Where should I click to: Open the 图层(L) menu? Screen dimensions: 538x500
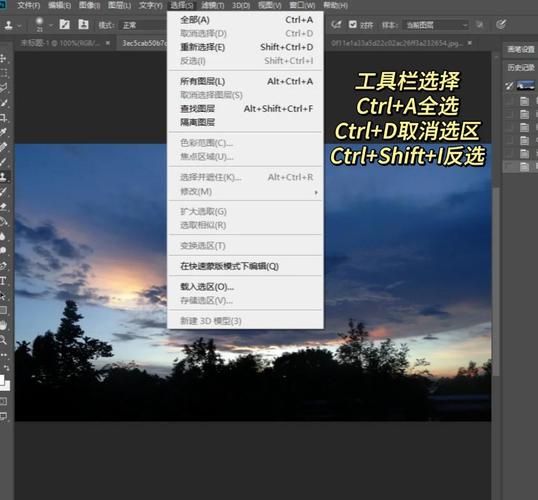click(119, 5)
